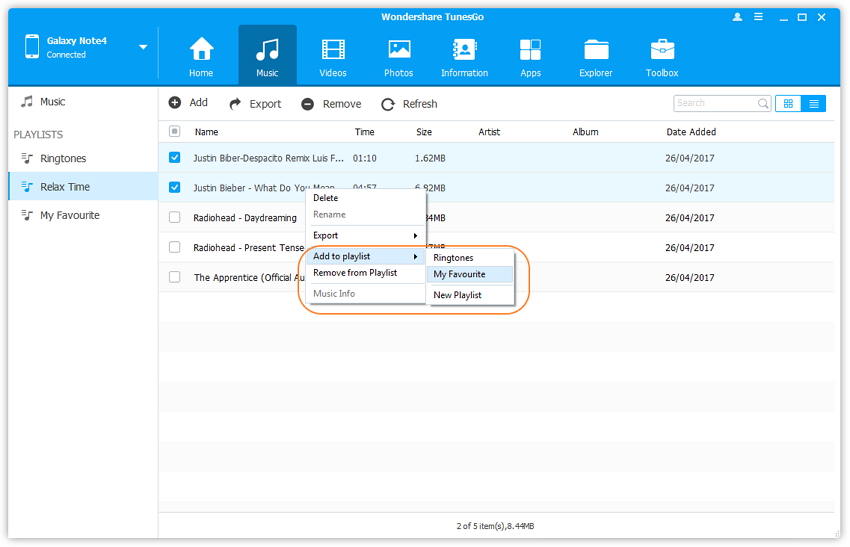Viewport: 850px width, 547px height.
Task: Open the window menu dropdown in title bar
Action: point(757,17)
